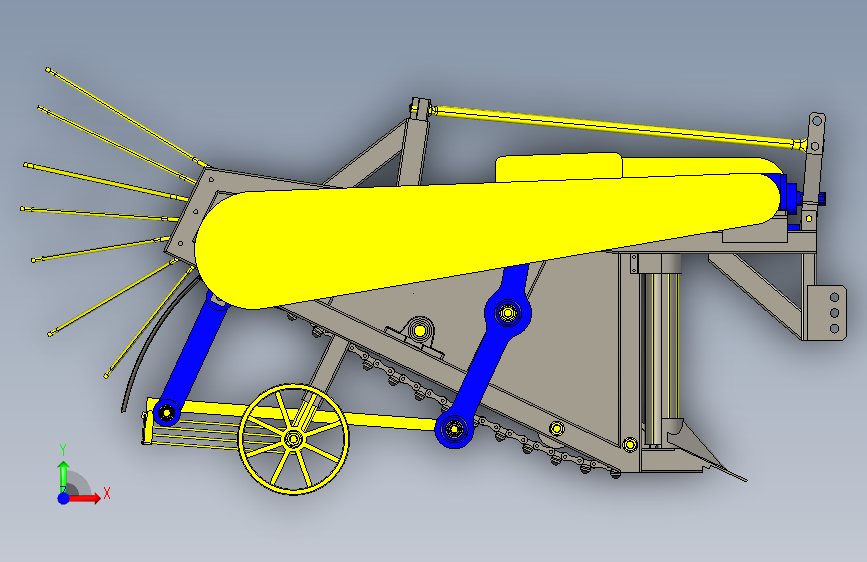Click the red X axis arrow of triad

click(x=84, y=498)
